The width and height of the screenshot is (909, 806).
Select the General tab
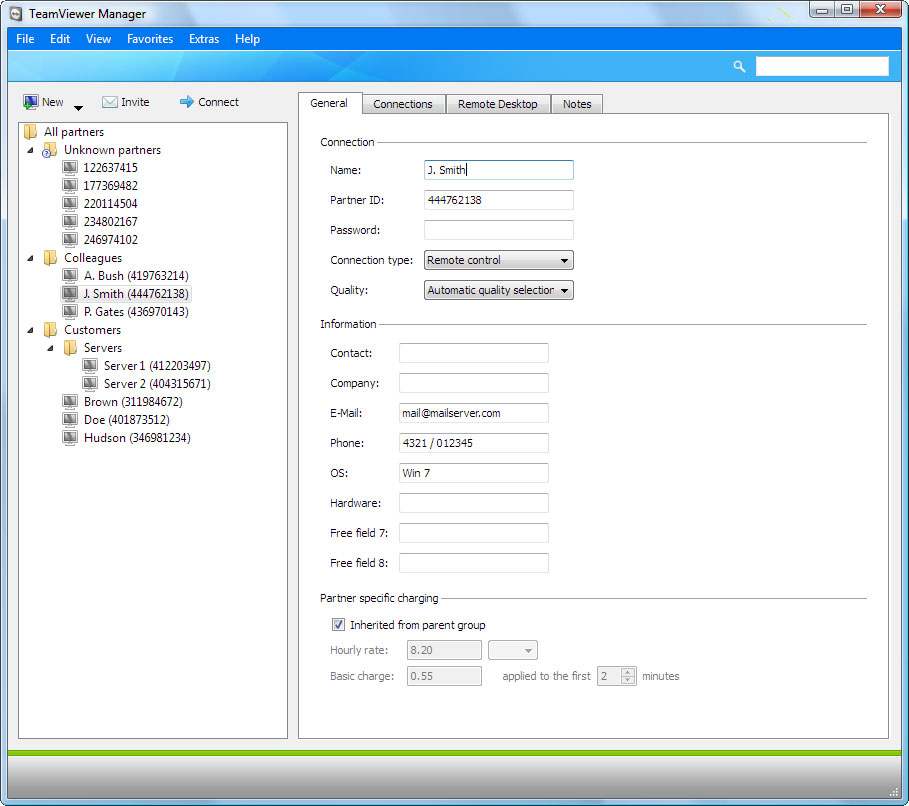(x=329, y=103)
